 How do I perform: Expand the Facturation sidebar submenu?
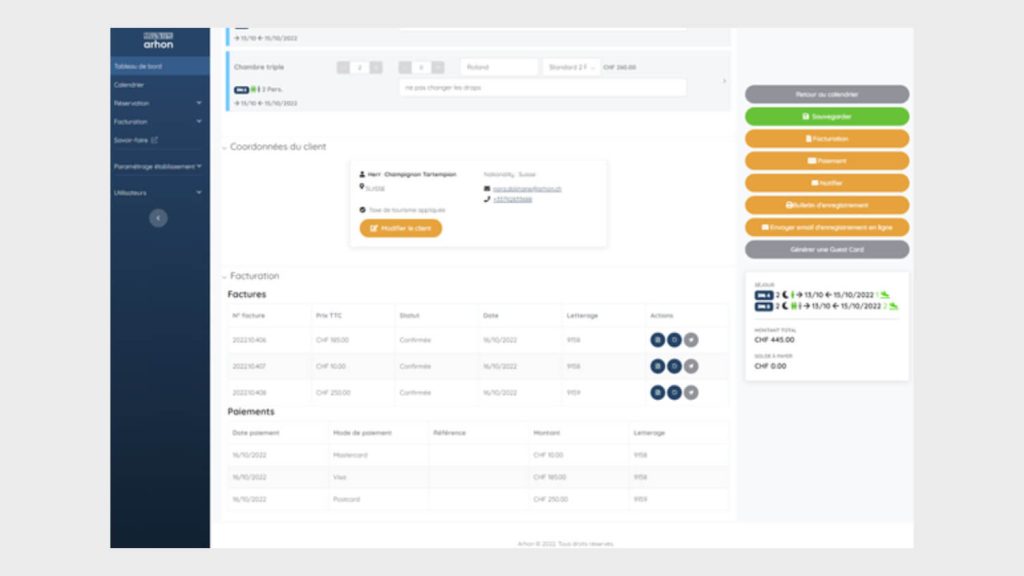[x=199, y=121]
